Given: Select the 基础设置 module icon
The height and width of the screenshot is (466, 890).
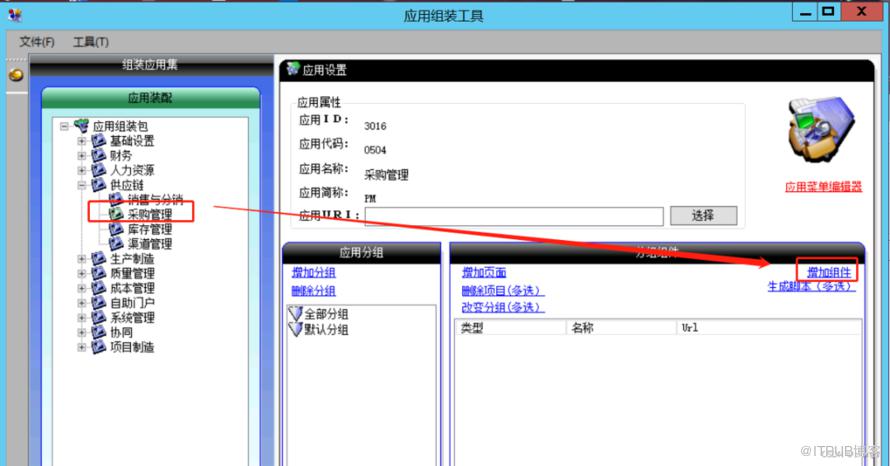Looking at the screenshot, I should (x=99, y=140).
